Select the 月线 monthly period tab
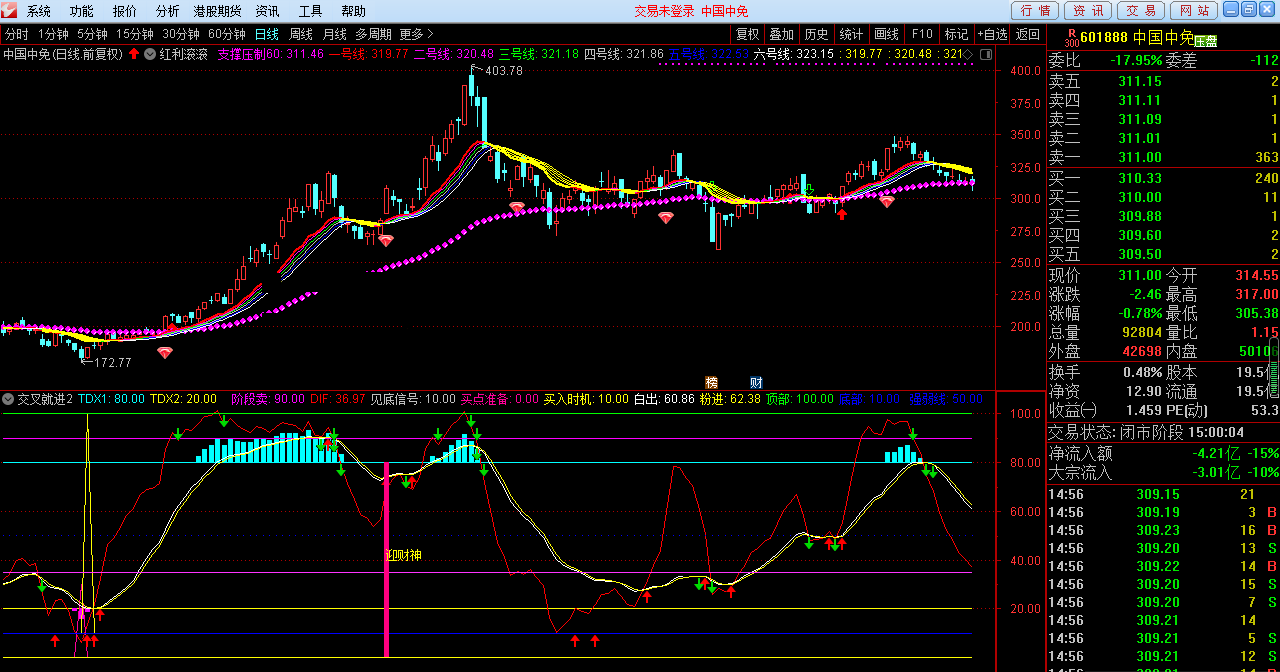The image size is (1280, 672). click(x=334, y=34)
